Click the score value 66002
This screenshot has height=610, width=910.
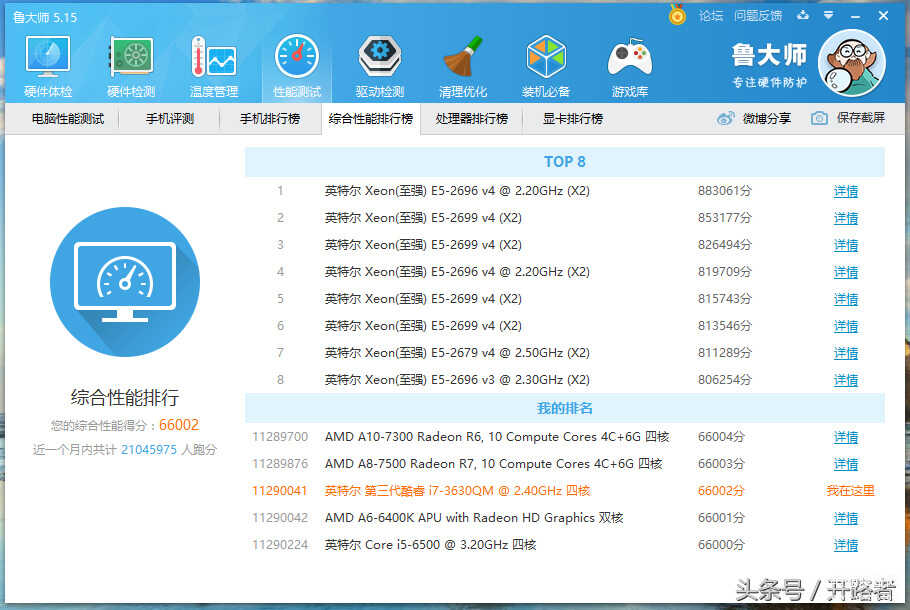[179, 425]
